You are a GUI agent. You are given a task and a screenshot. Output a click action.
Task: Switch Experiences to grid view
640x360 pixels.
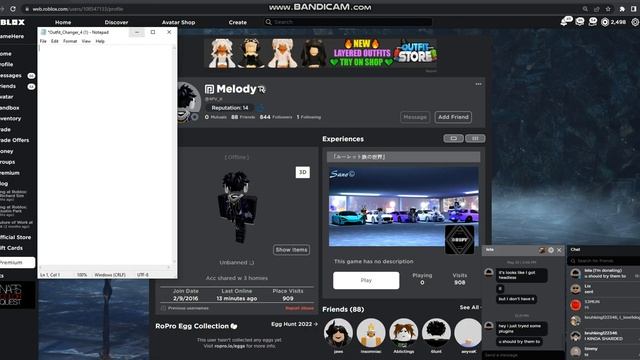(x=475, y=138)
